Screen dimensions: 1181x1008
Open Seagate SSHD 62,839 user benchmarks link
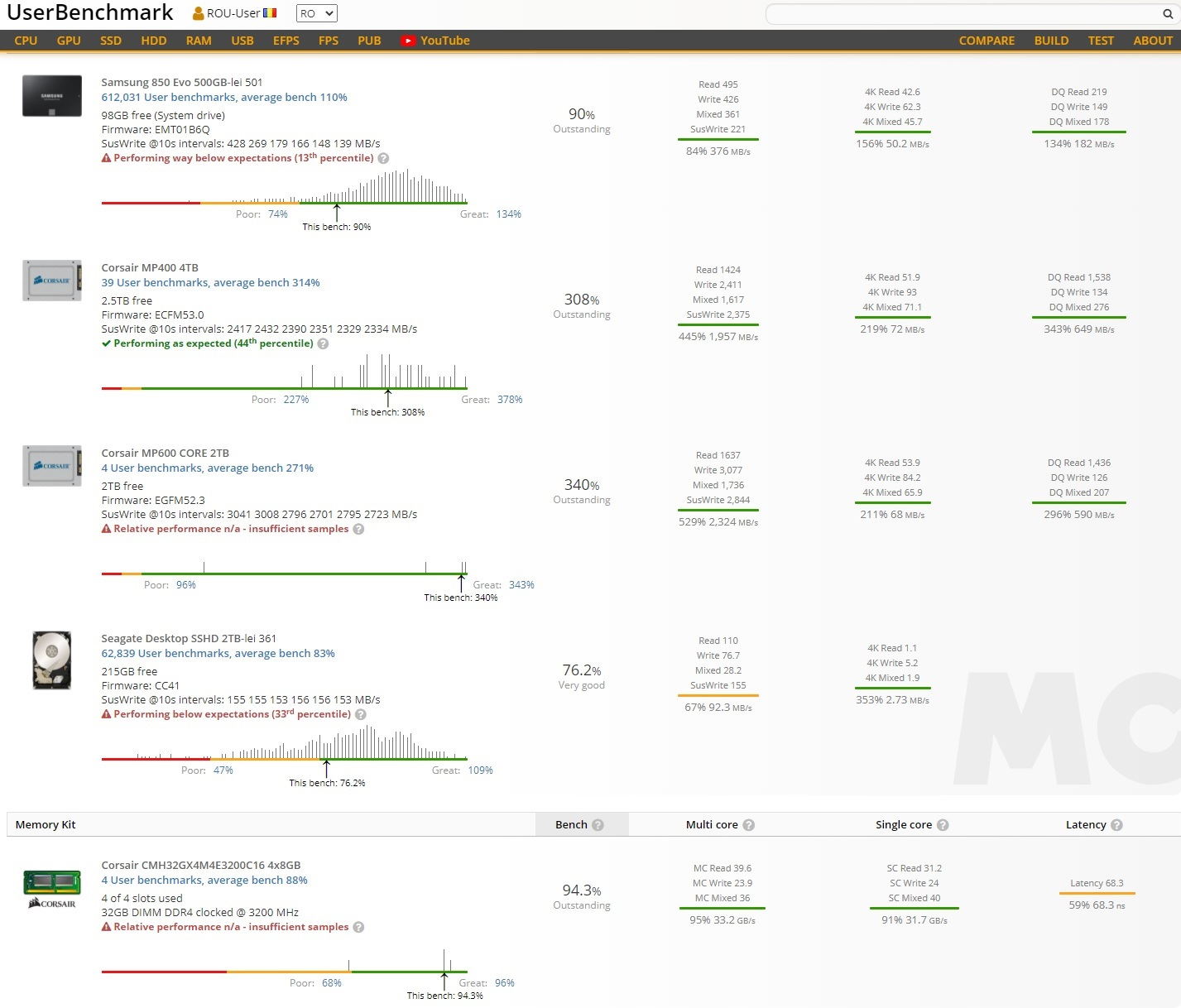(x=218, y=653)
